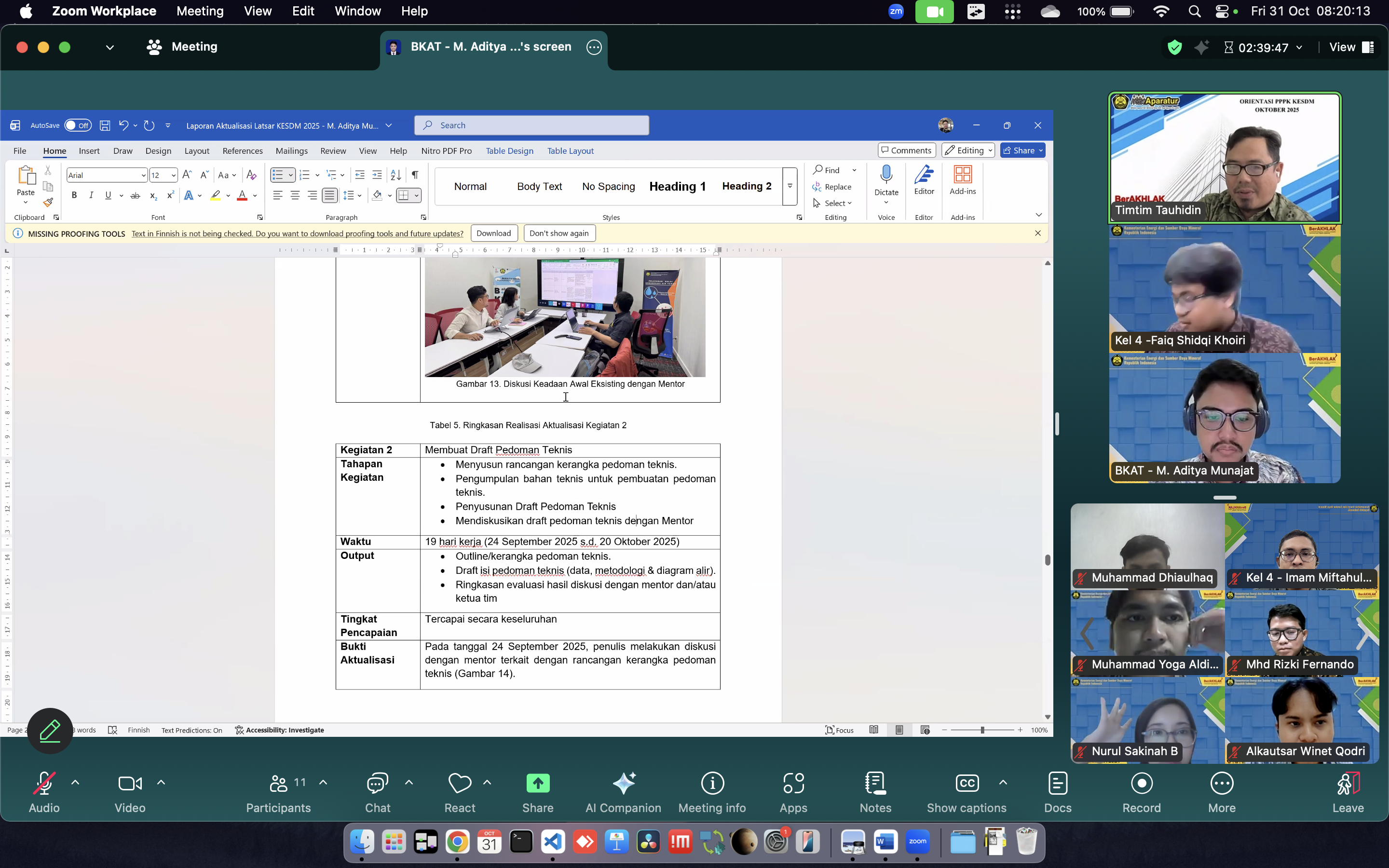Screen dimensions: 1389x868
Task: Click the Download proofing tools button
Action: pyautogui.click(x=493, y=234)
